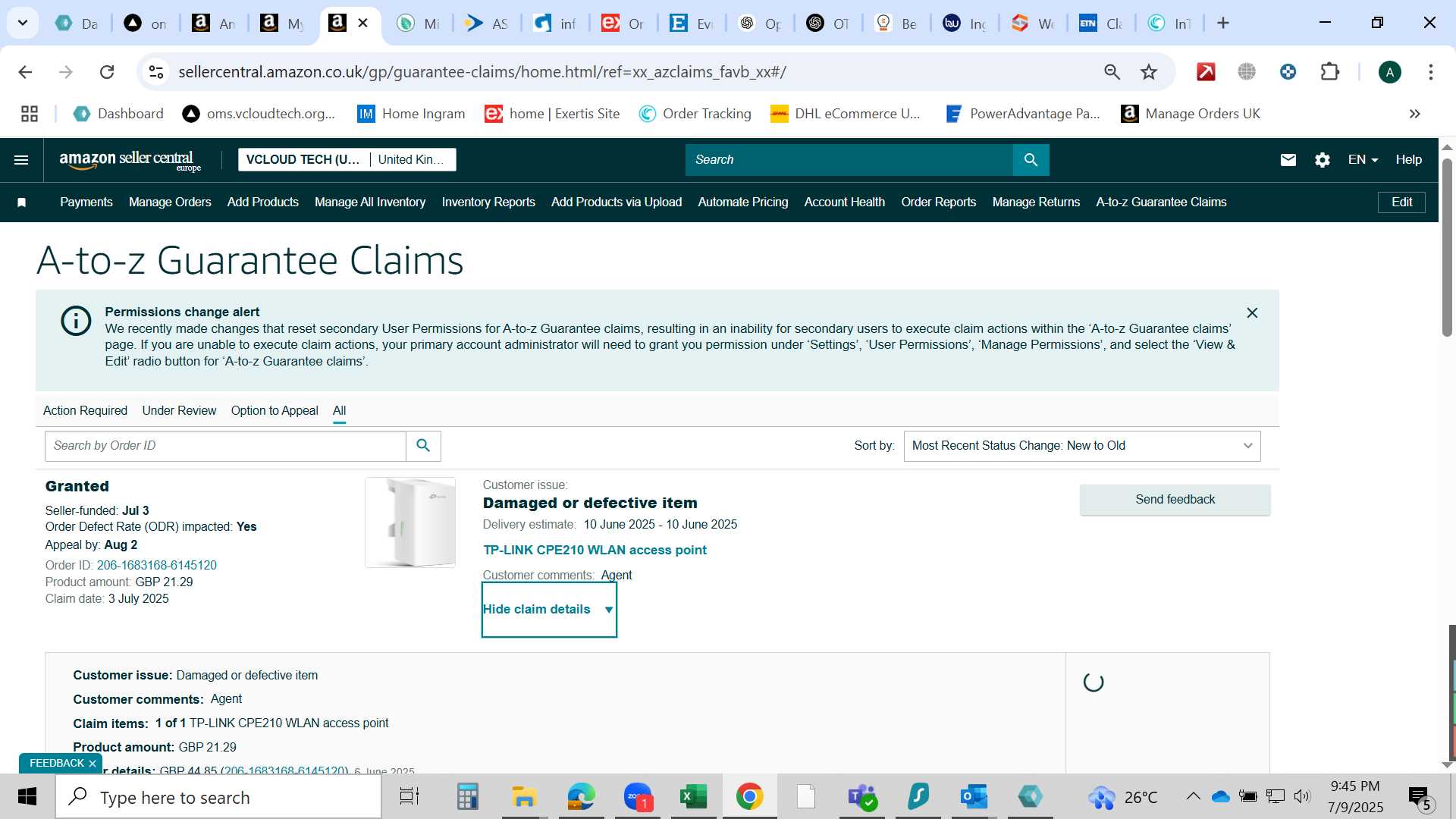Viewport: 1456px width, 819px height.
Task: Open the Chrome extensions puzzle icon
Action: pos(1329,72)
